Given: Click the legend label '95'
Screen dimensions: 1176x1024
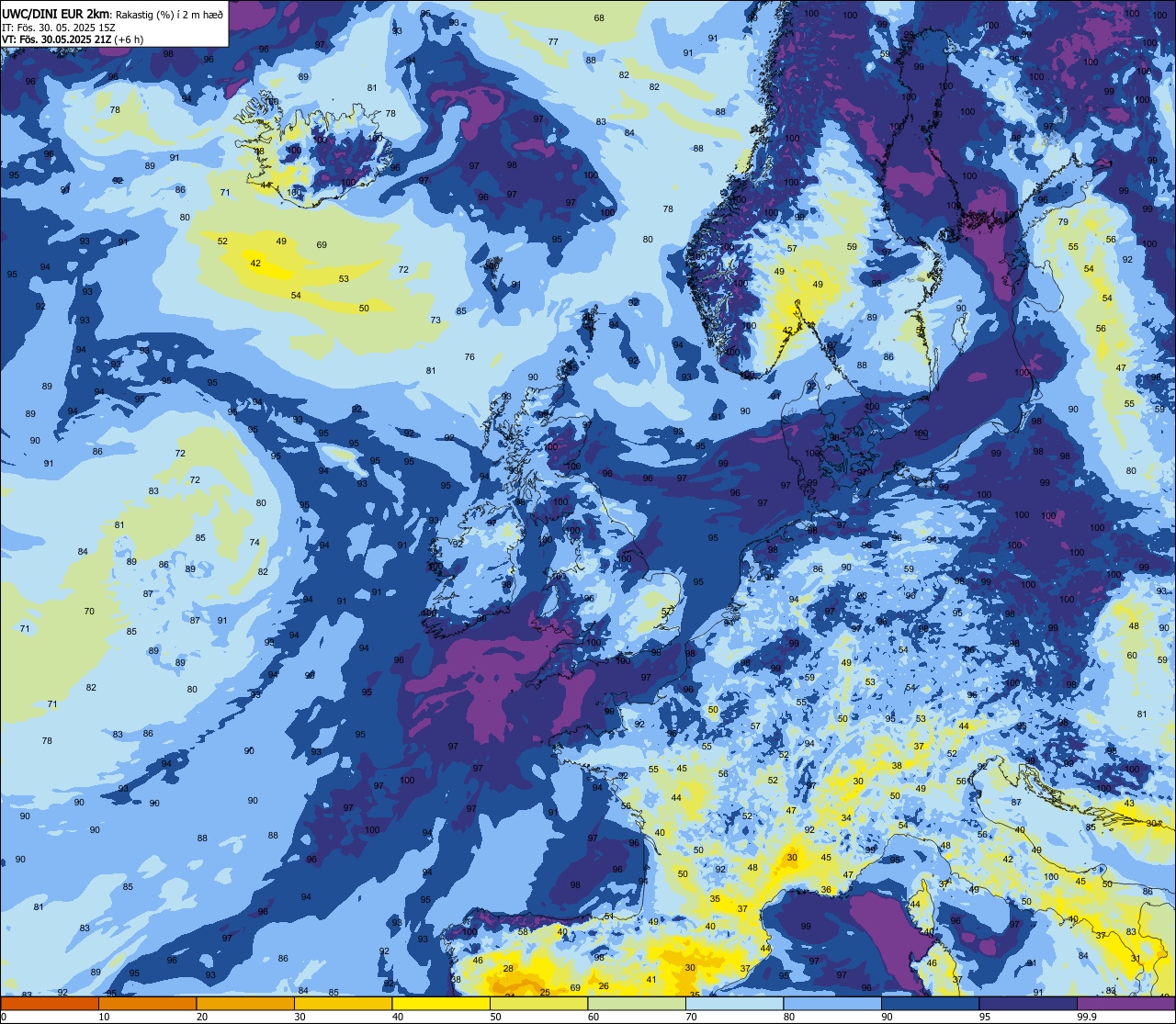Looking at the screenshot, I should pos(985,1017).
